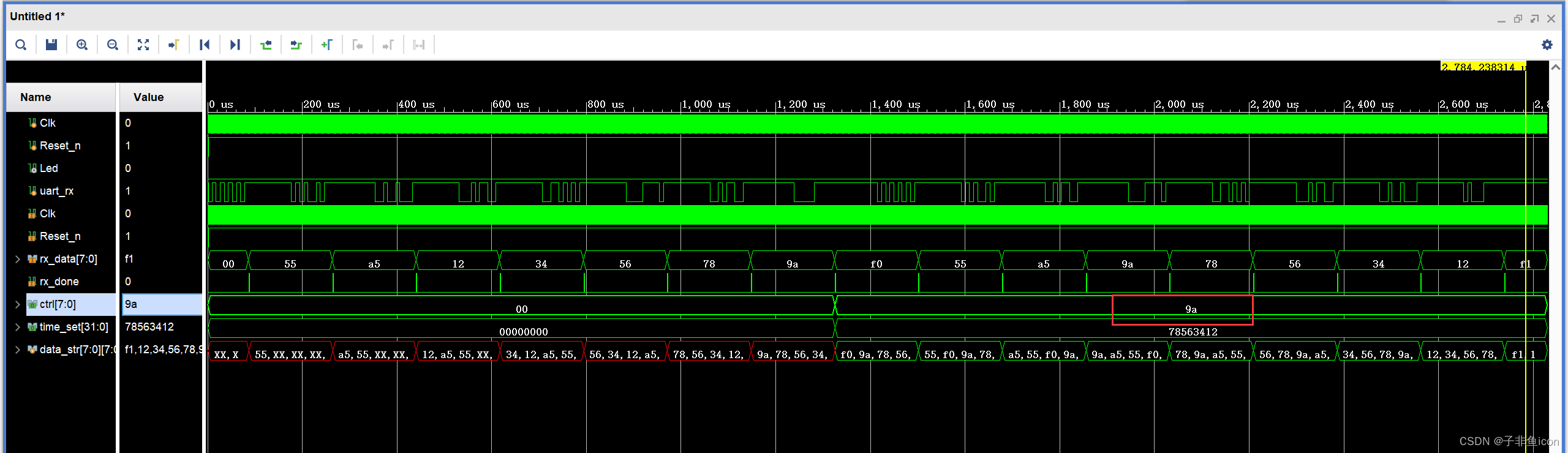Image resolution: width=1568 pixels, height=453 pixels.
Task: Jump to the last simulation time
Action: pyautogui.click(x=235, y=45)
